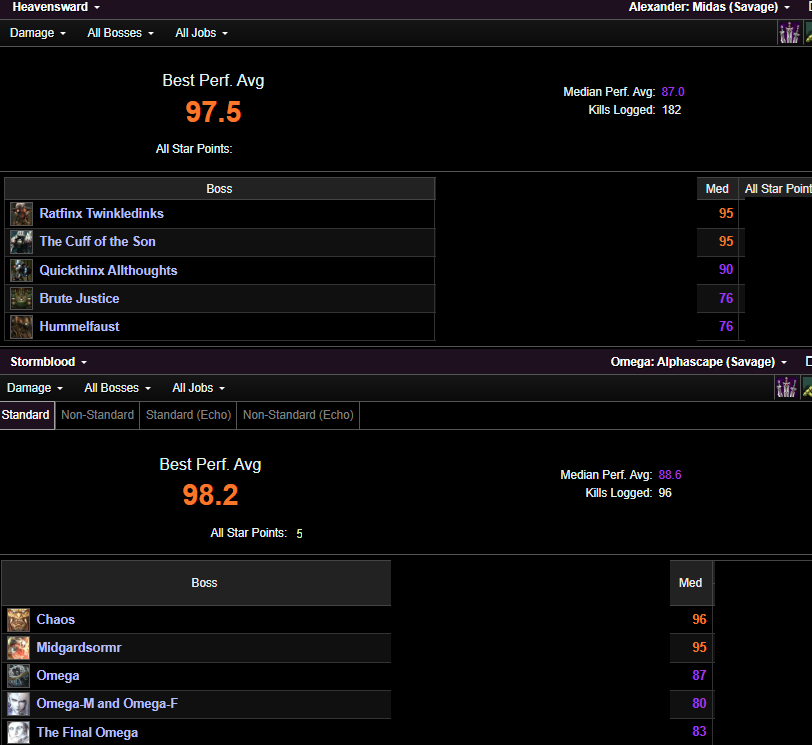Open the Chaos boss link

tap(55, 620)
